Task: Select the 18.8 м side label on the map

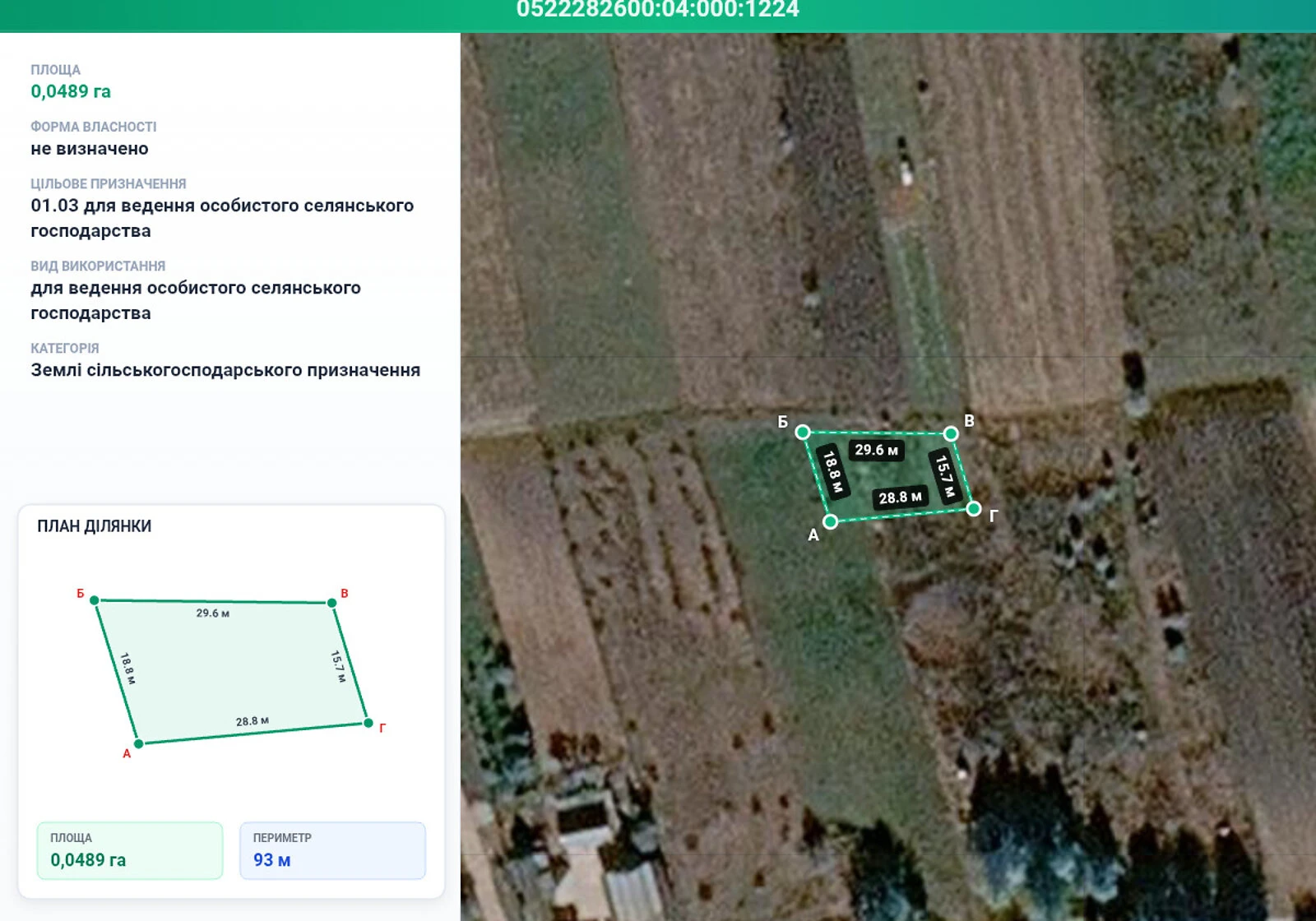Action: [833, 472]
